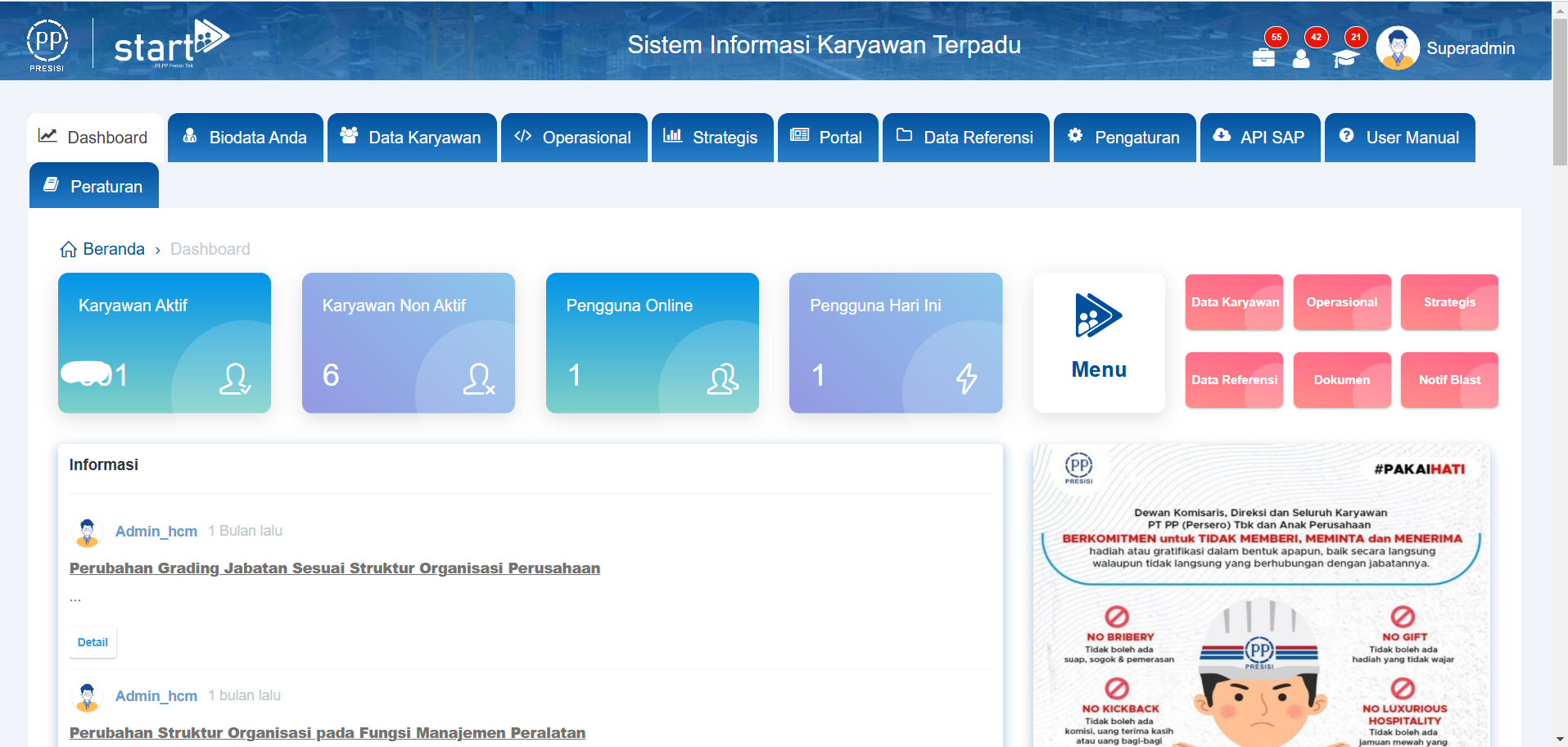Click the Beranda home icon in breadcrumb
This screenshot has width=1568, height=747.
pyautogui.click(x=69, y=249)
